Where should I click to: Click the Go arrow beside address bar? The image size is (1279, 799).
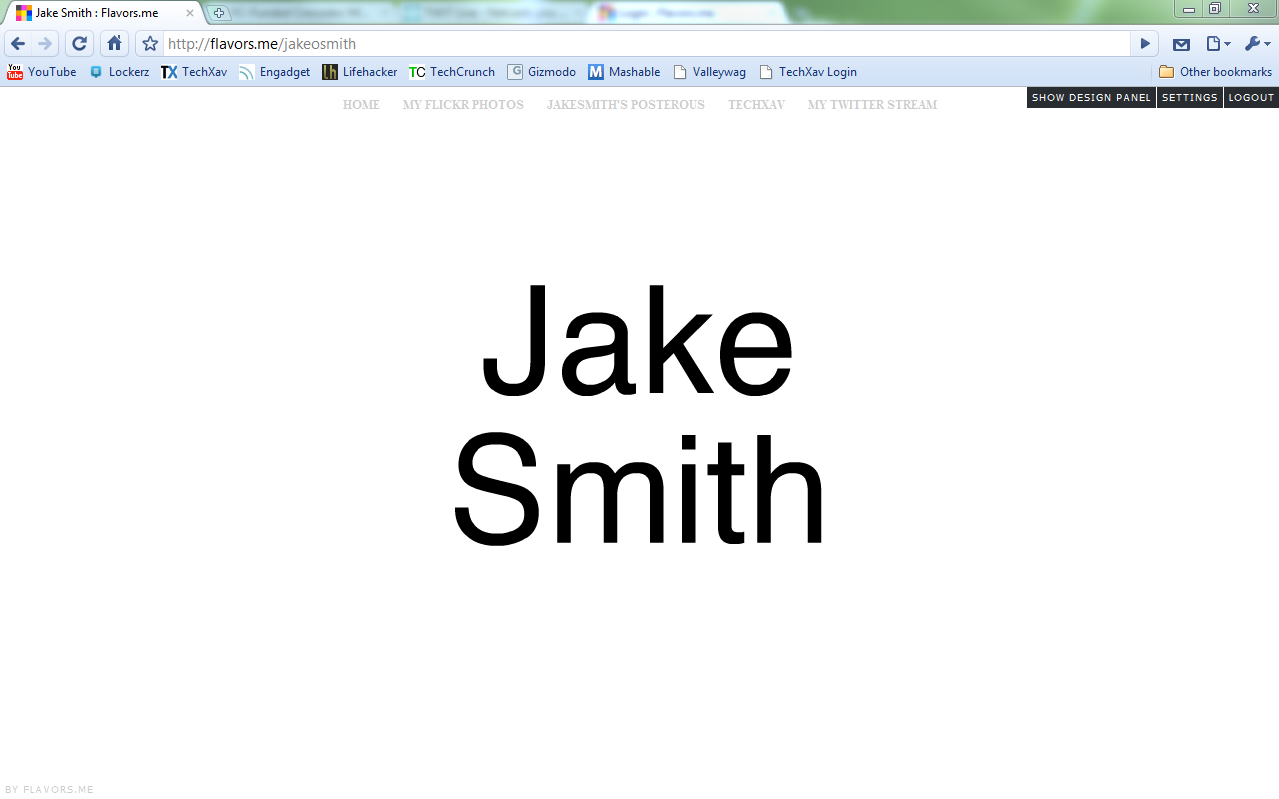coord(1146,44)
